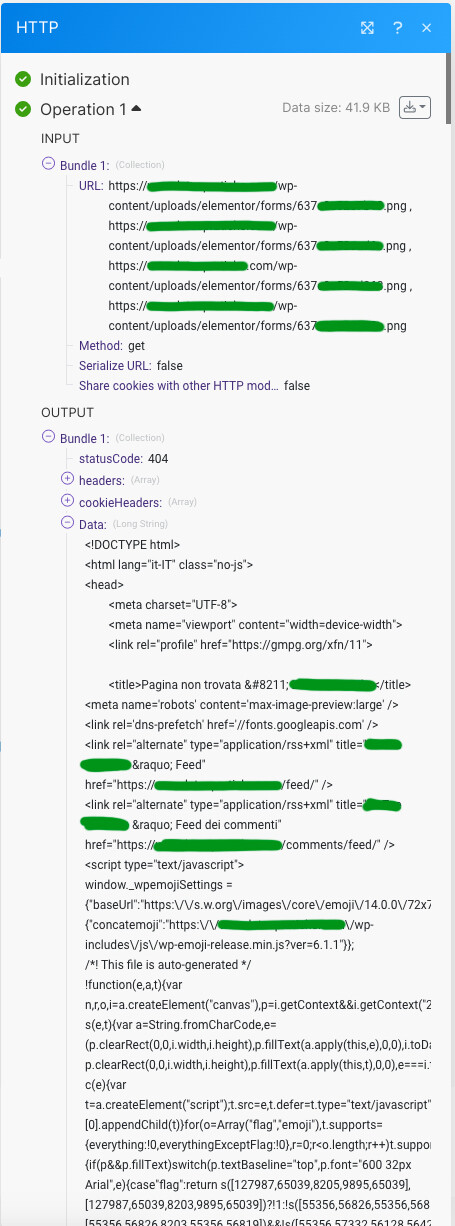Open the help question mark icon

click(398, 27)
